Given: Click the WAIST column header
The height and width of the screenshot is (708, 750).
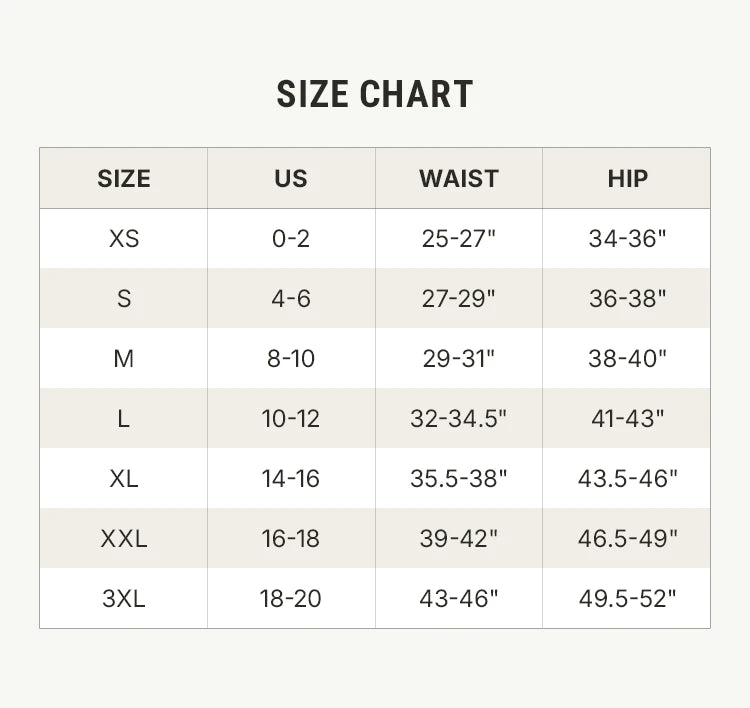Looking at the screenshot, I should [459, 179].
